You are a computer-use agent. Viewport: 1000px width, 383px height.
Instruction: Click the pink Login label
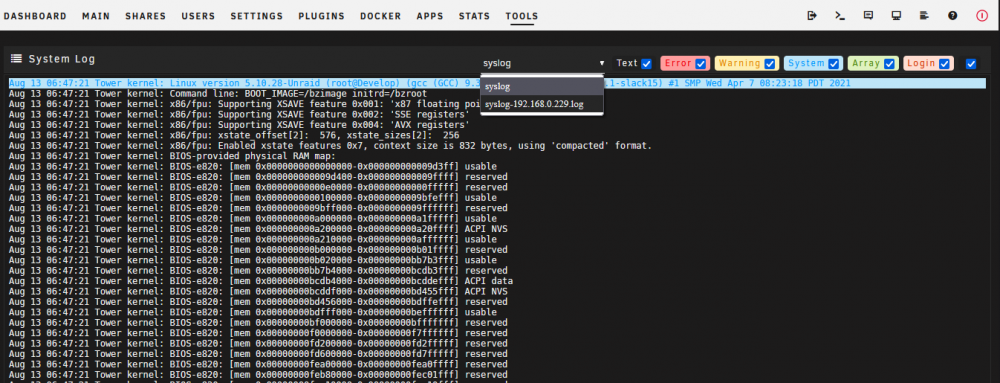coord(921,64)
